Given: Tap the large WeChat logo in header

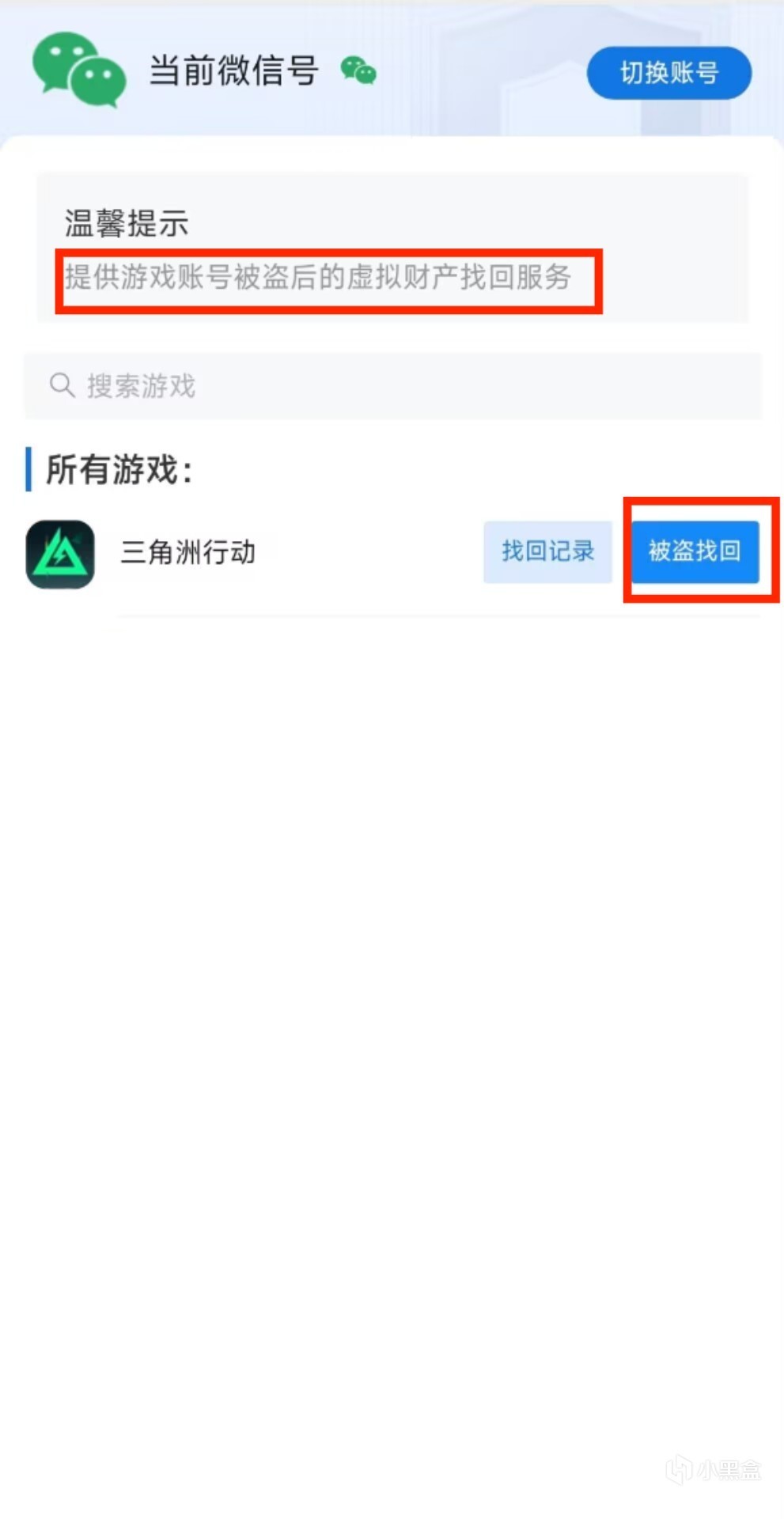Looking at the screenshot, I should pos(78,70).
